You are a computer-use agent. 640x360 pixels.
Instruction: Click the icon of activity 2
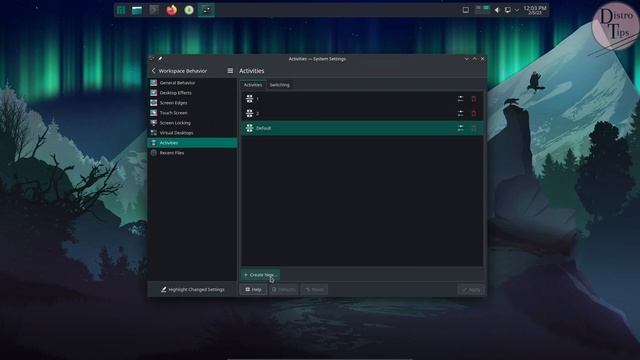point(249,113)
